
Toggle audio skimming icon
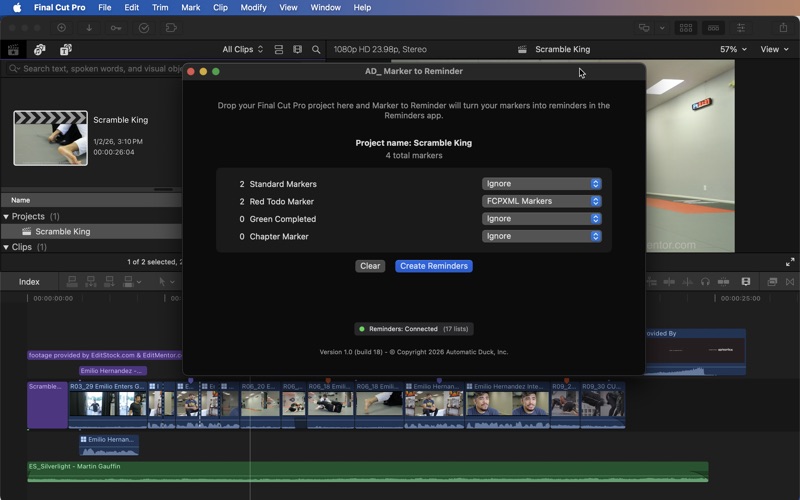(x=687, y=282)
